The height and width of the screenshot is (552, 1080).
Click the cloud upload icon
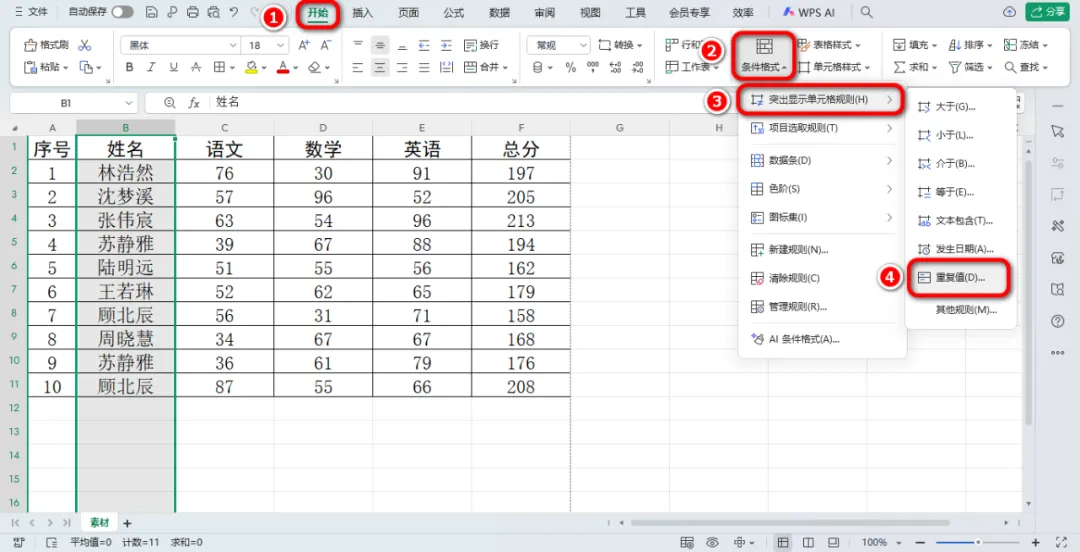click(1010, 12)
